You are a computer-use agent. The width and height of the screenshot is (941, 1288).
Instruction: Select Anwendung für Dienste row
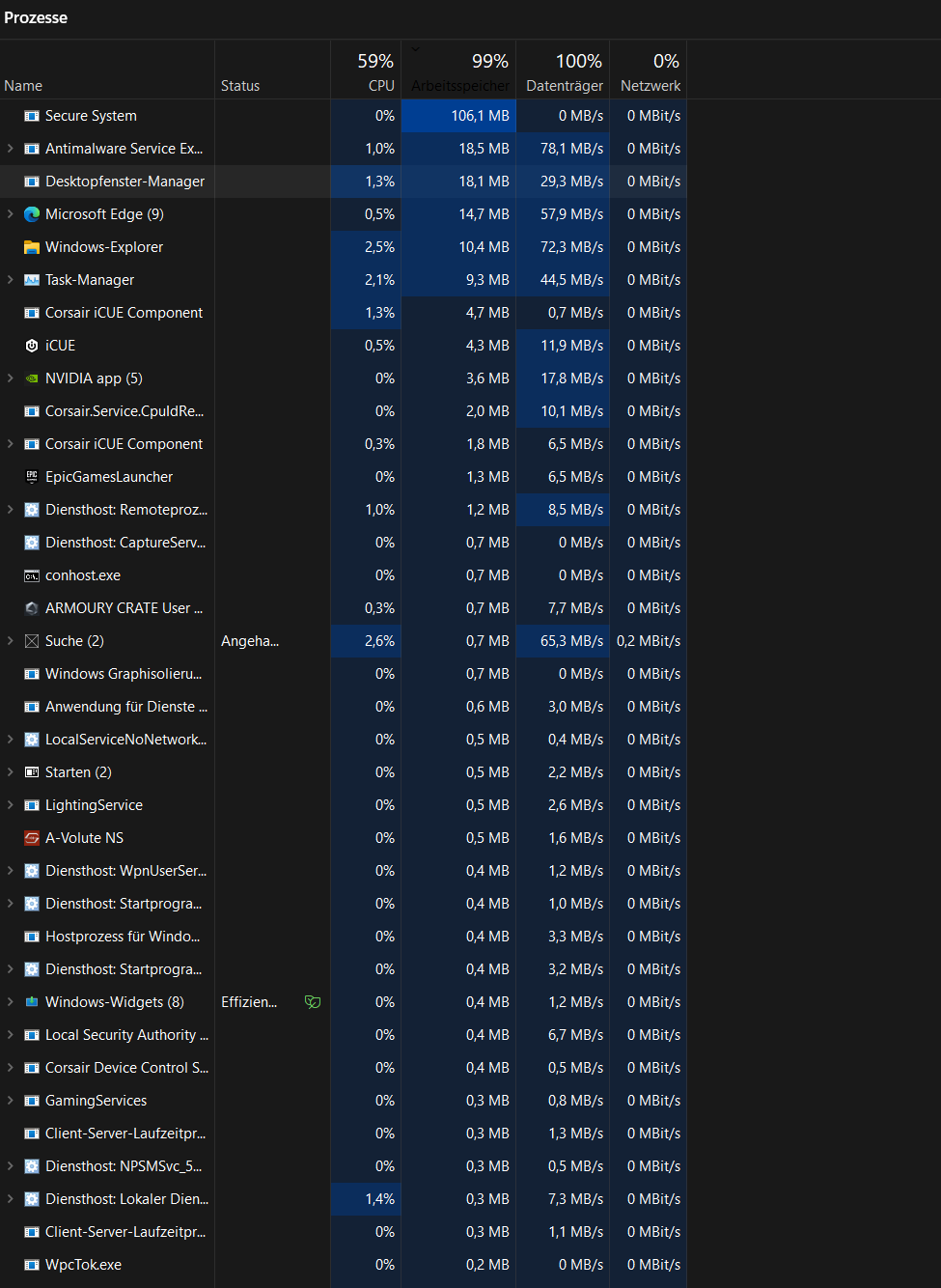(343, 707)
